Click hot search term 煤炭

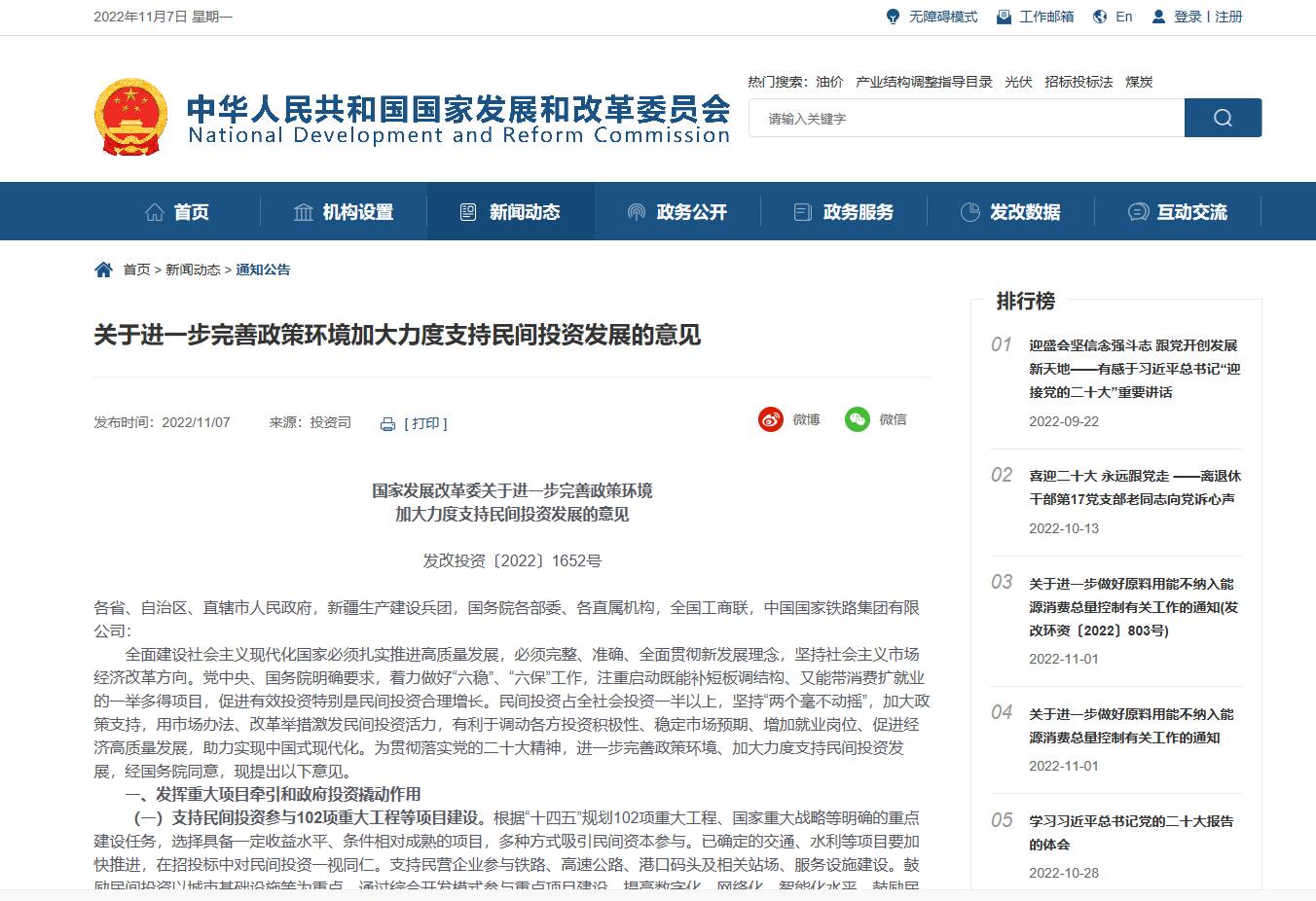pyautogui.click(x=1139, y=82)
